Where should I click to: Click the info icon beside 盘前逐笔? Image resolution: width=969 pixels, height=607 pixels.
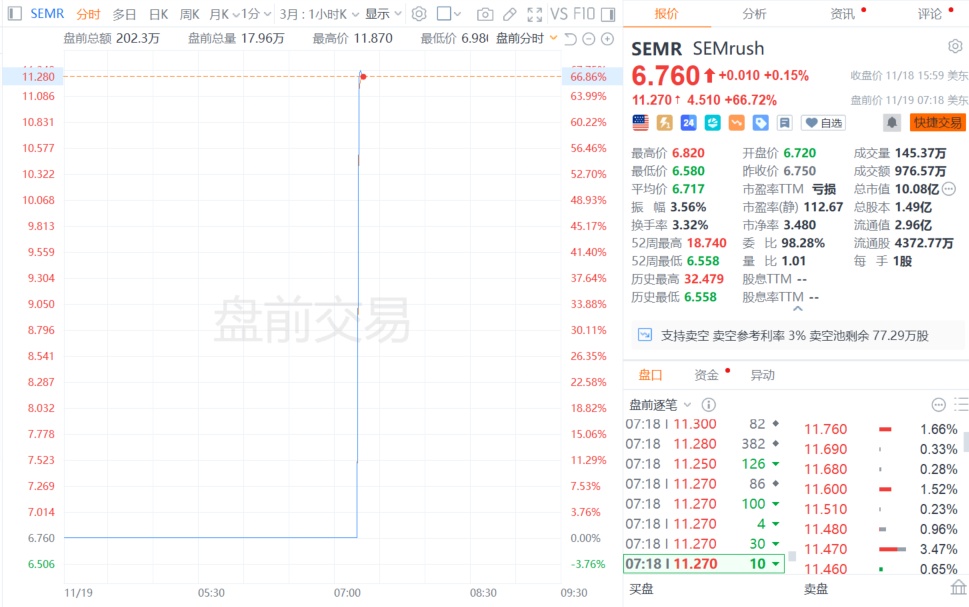709,405
